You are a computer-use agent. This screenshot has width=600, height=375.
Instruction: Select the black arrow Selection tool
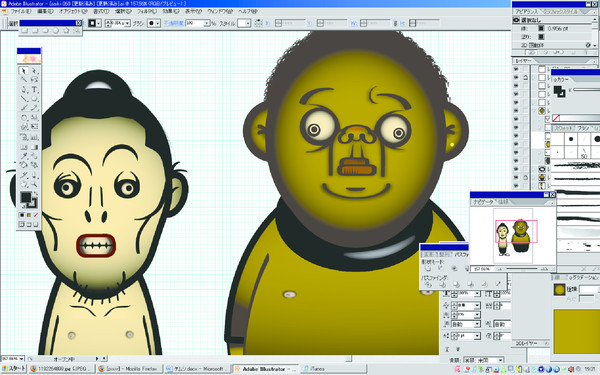pos(24,71)
